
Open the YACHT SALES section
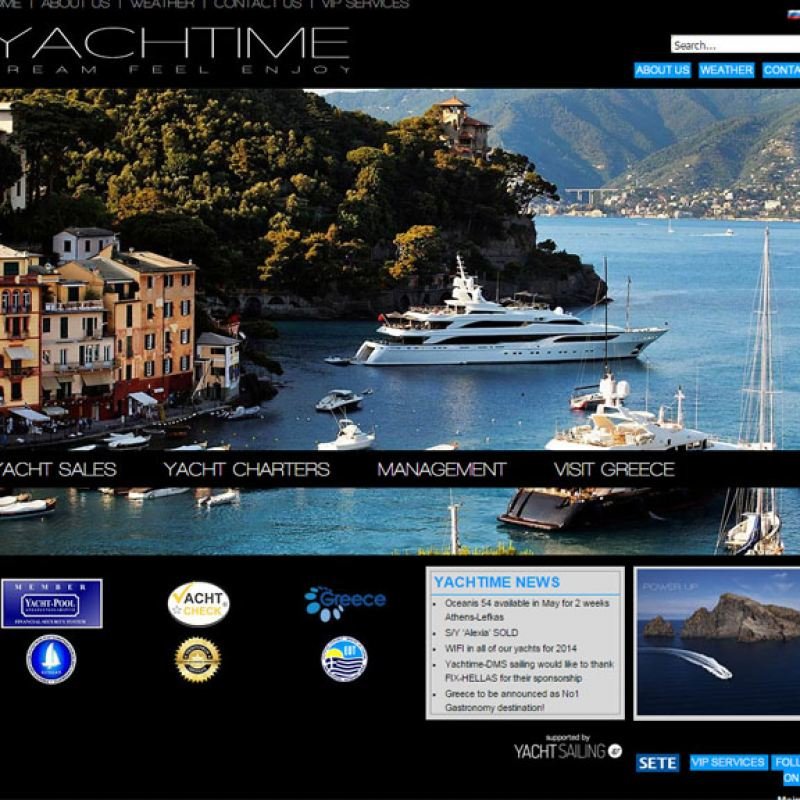point(58,469)
